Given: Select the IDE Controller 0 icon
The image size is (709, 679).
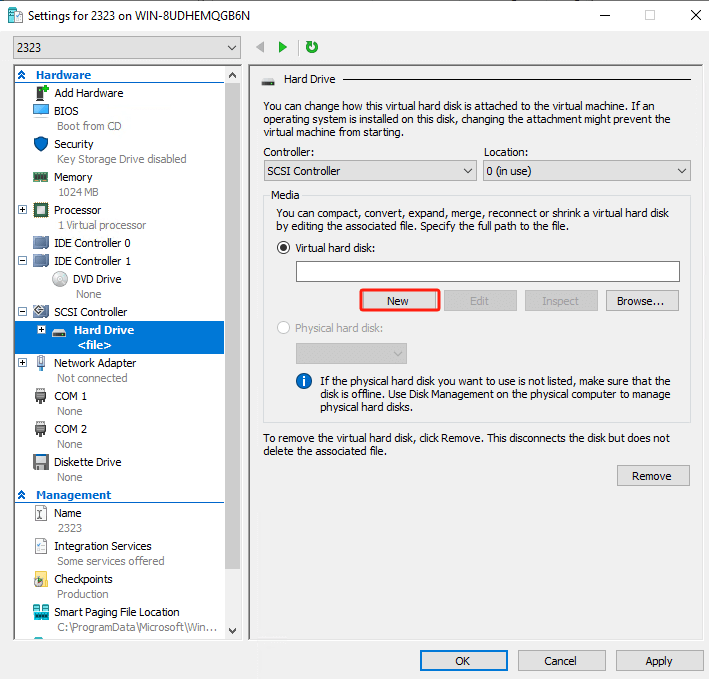Looking at the screenshot, I should click(x=41, y=243).
